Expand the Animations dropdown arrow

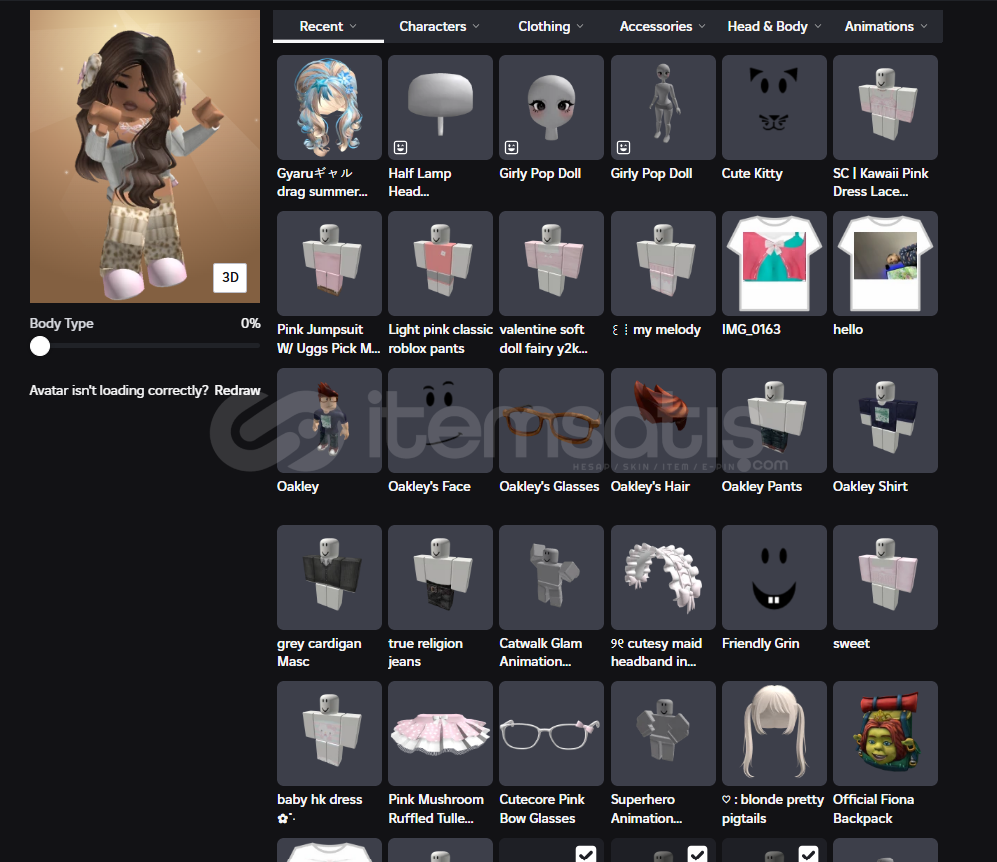coord(924,26)
